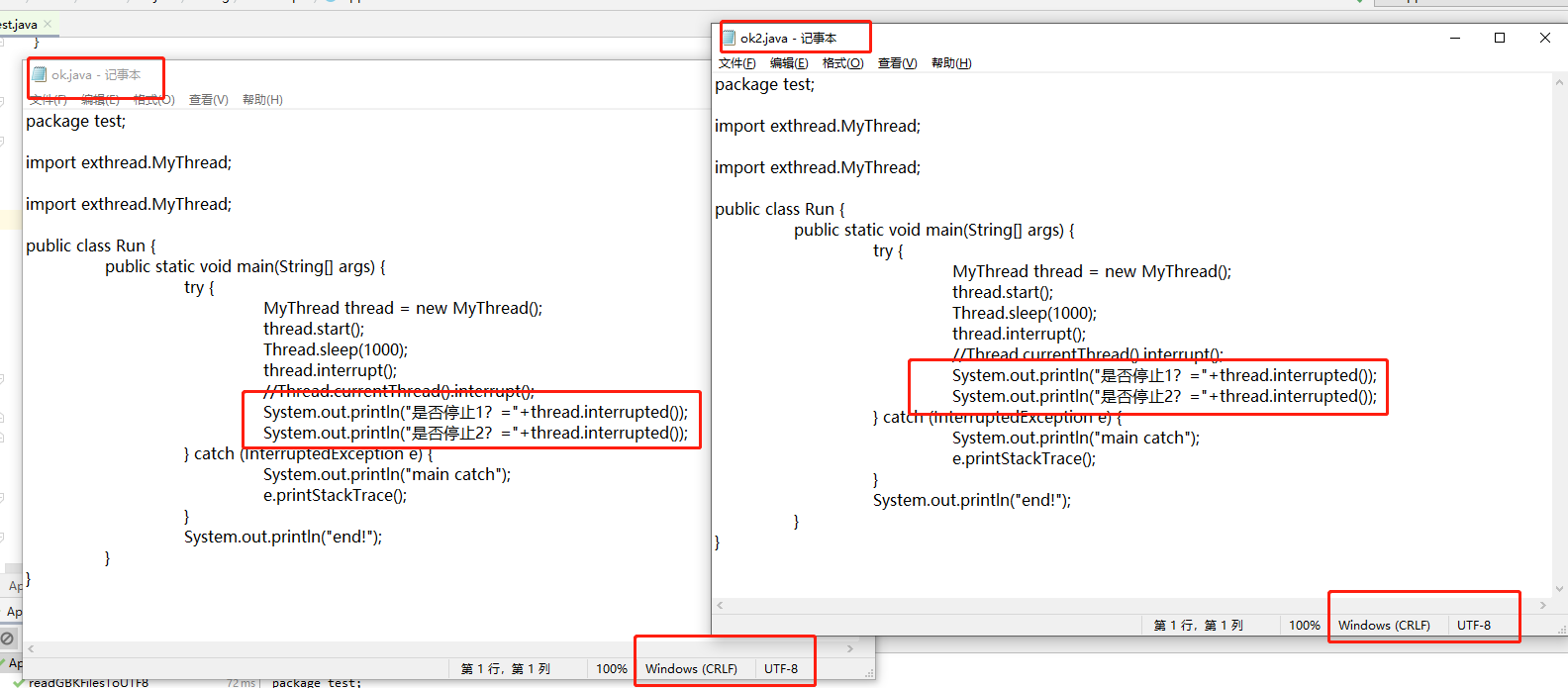Click the main catch println line in ok2.java
The image size is (1568, 688).
1076,439
